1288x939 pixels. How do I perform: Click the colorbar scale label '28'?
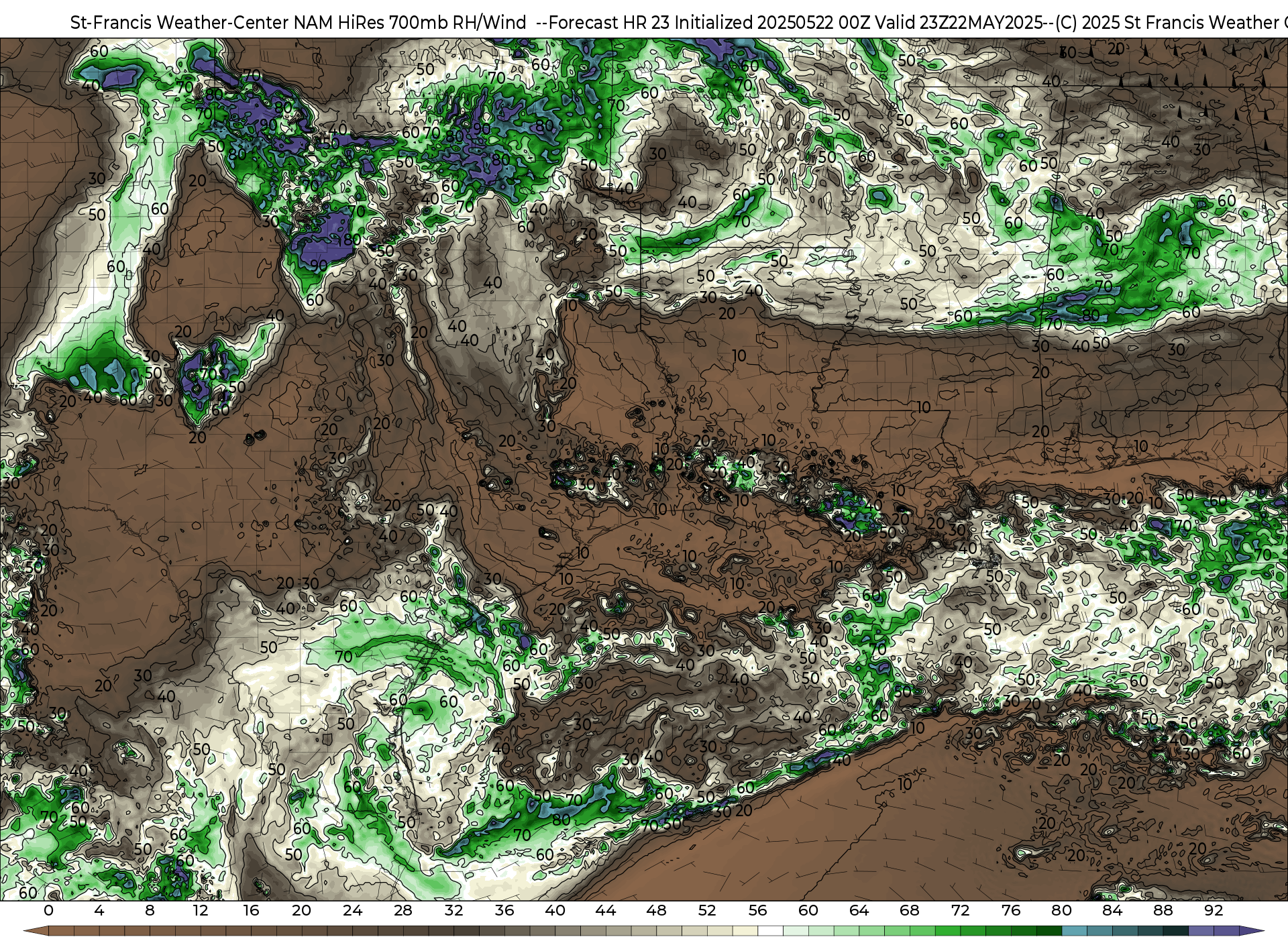point(403,910)
